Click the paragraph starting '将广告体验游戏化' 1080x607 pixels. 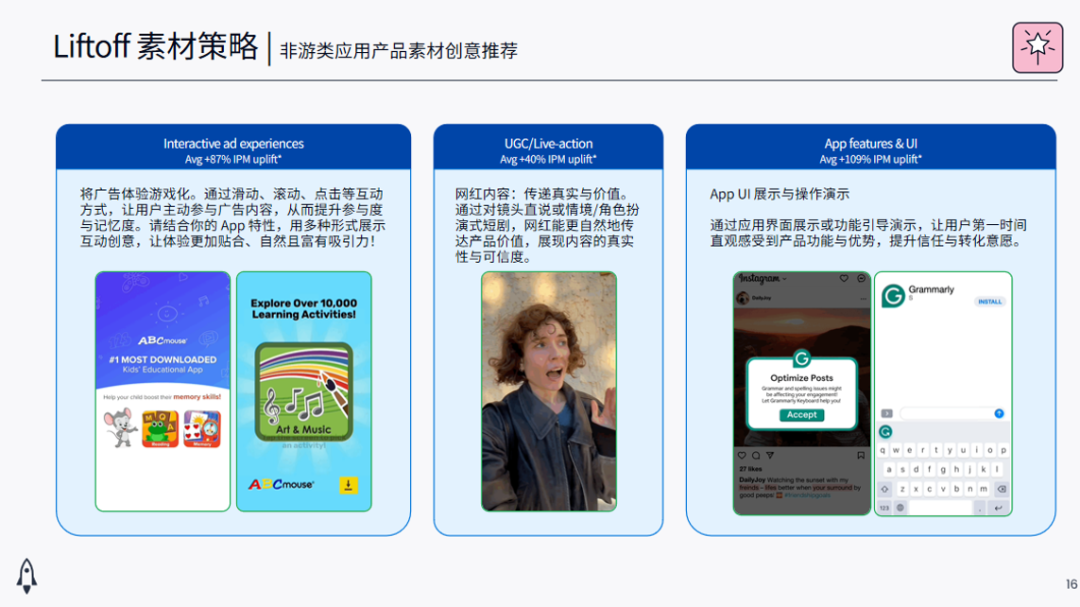click(233, 218)
